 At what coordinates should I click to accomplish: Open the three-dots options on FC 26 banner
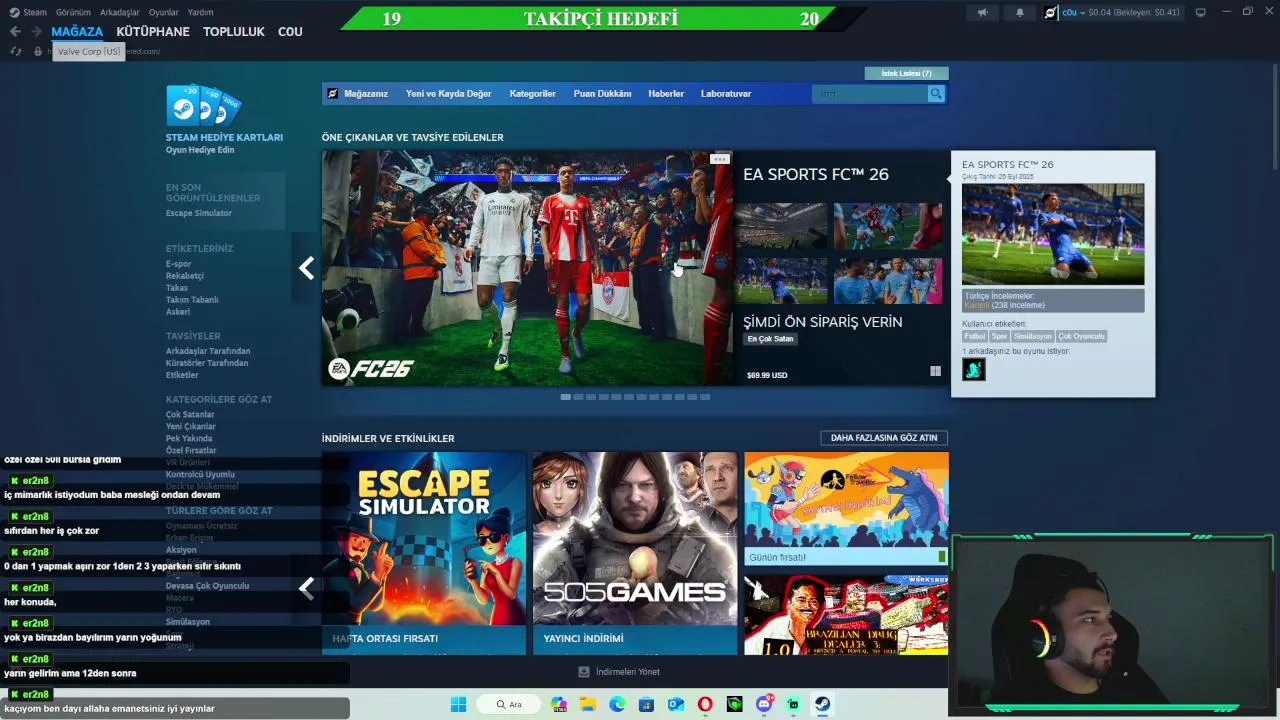coord(720,159)
